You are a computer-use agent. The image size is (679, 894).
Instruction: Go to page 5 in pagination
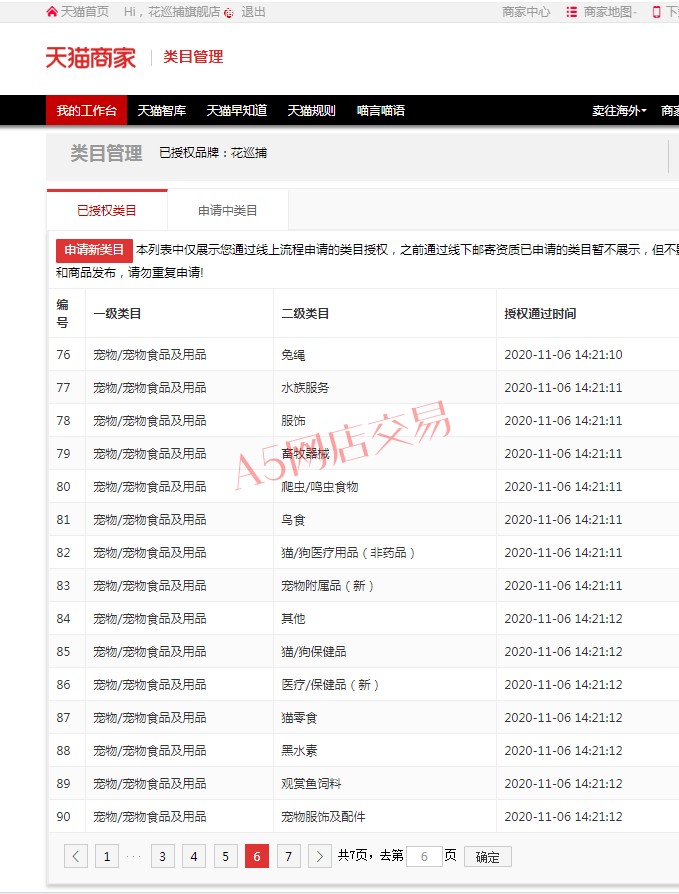(225, 856)
